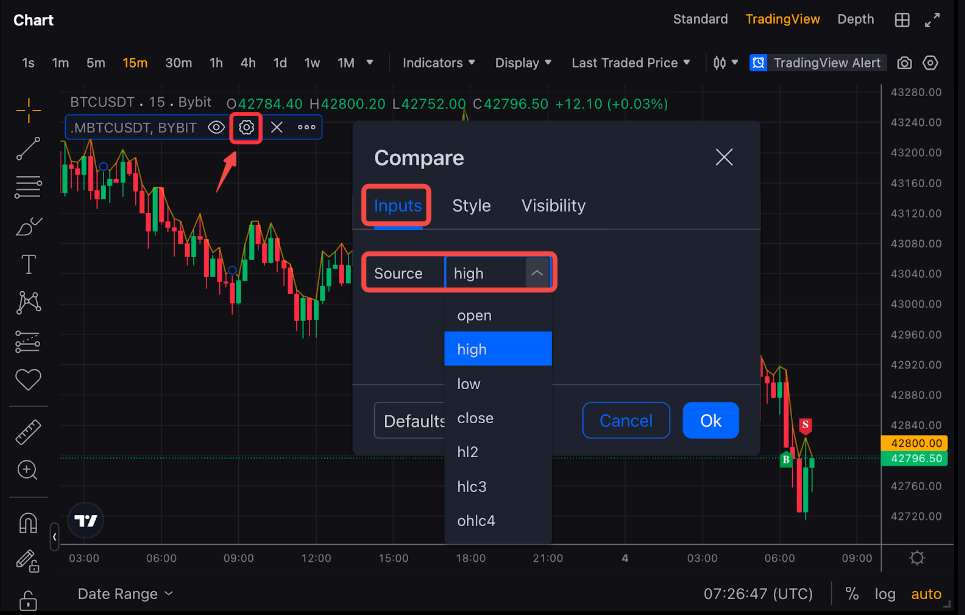Expand the Indicators dropdown
Screen dimensions: 965x615
[438, 63]
